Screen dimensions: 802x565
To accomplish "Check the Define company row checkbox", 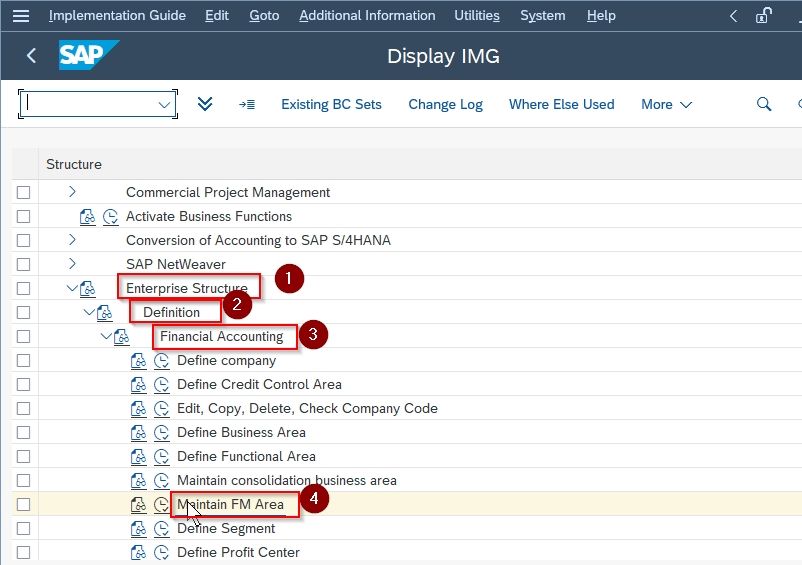I will [x=24, y=361].
